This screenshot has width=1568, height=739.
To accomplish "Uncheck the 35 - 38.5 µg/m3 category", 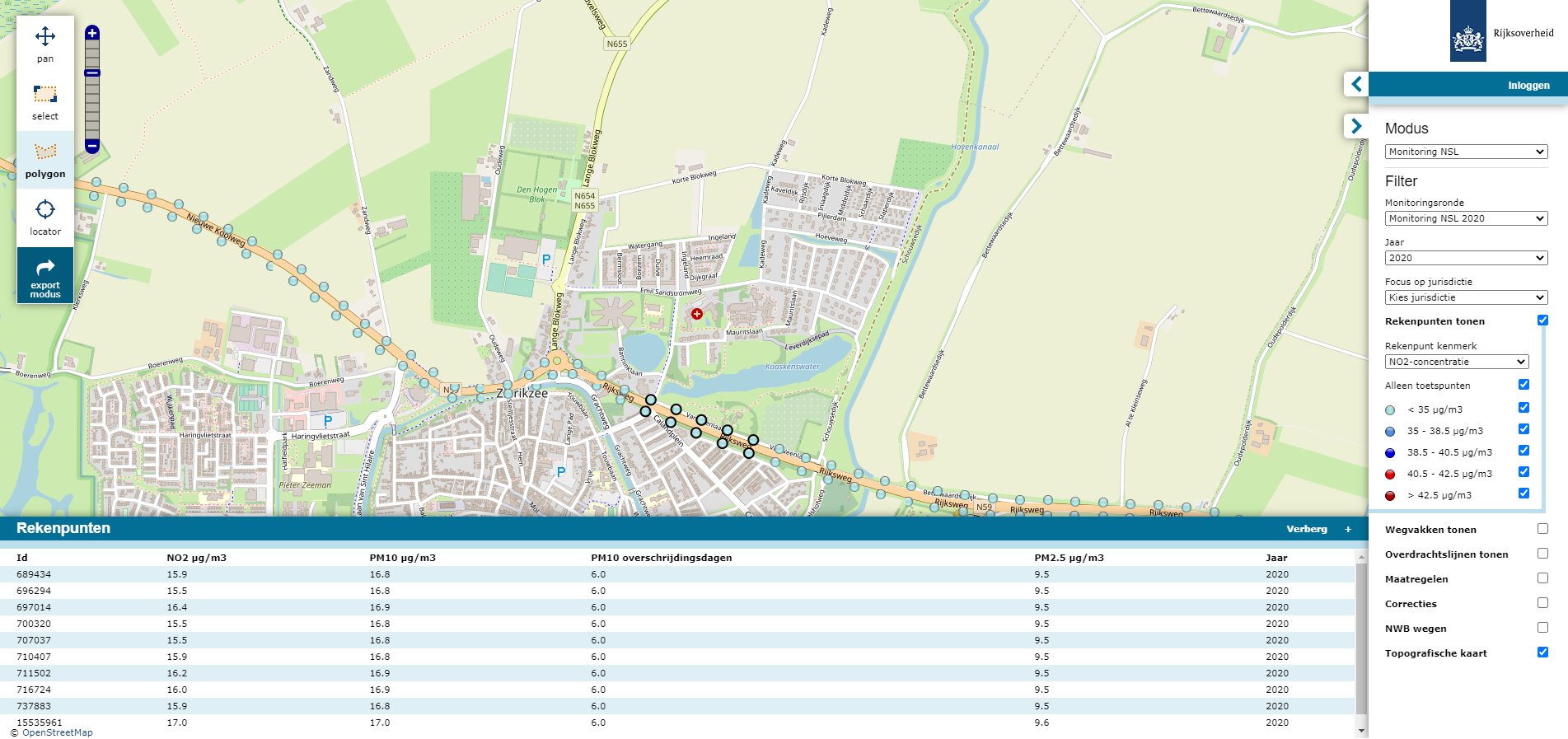I will click(x=1524, y=429).
